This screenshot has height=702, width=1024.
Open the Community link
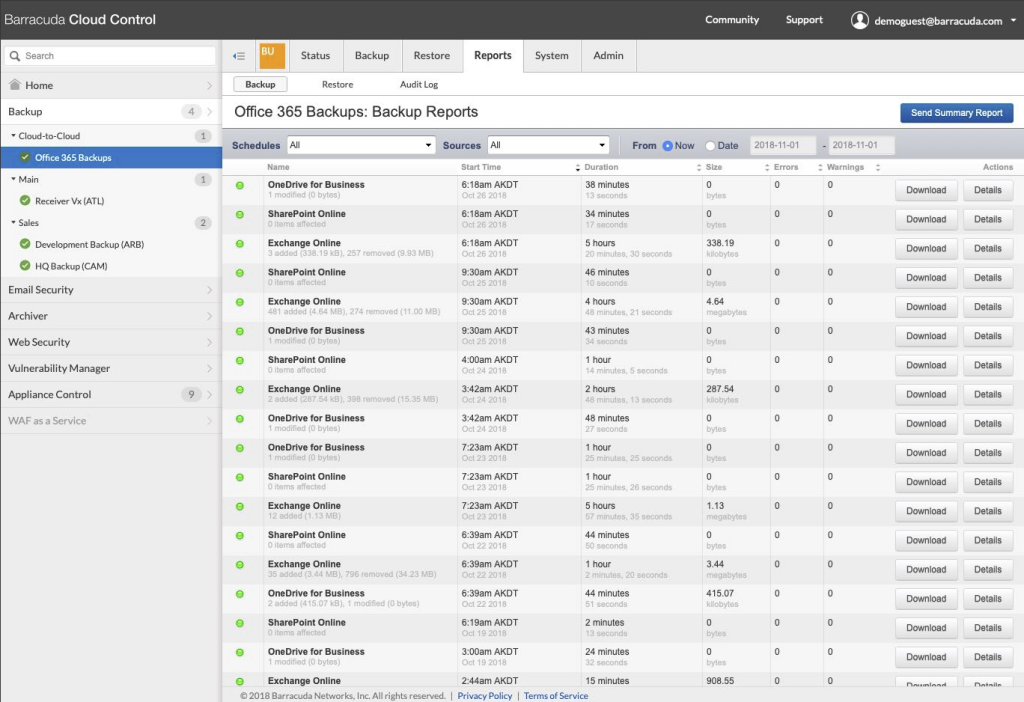point(732,20)
